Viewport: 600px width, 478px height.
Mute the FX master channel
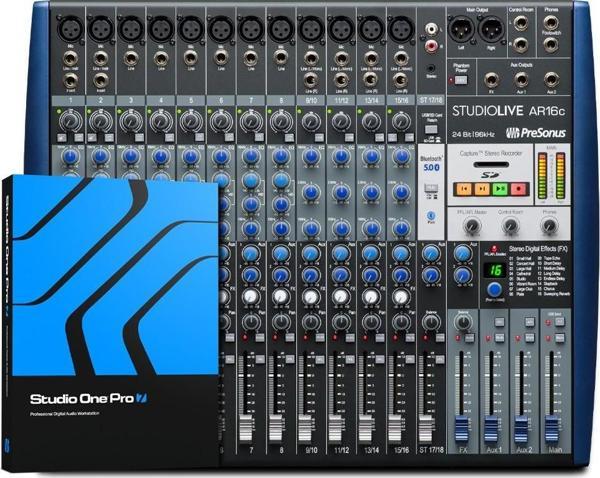click(x=470, y=338)
